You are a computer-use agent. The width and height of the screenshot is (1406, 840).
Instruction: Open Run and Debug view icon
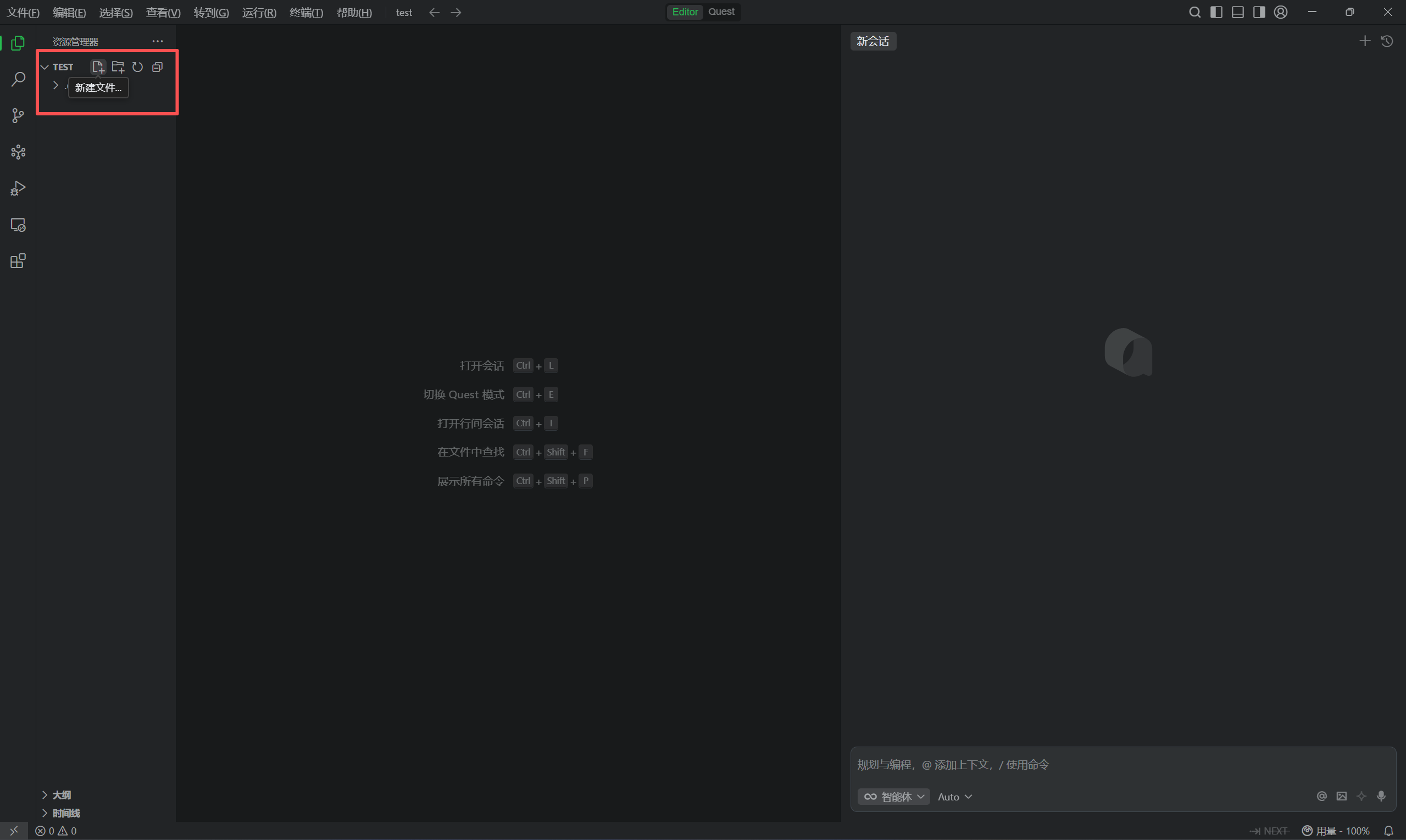click(x=18, y=188)
